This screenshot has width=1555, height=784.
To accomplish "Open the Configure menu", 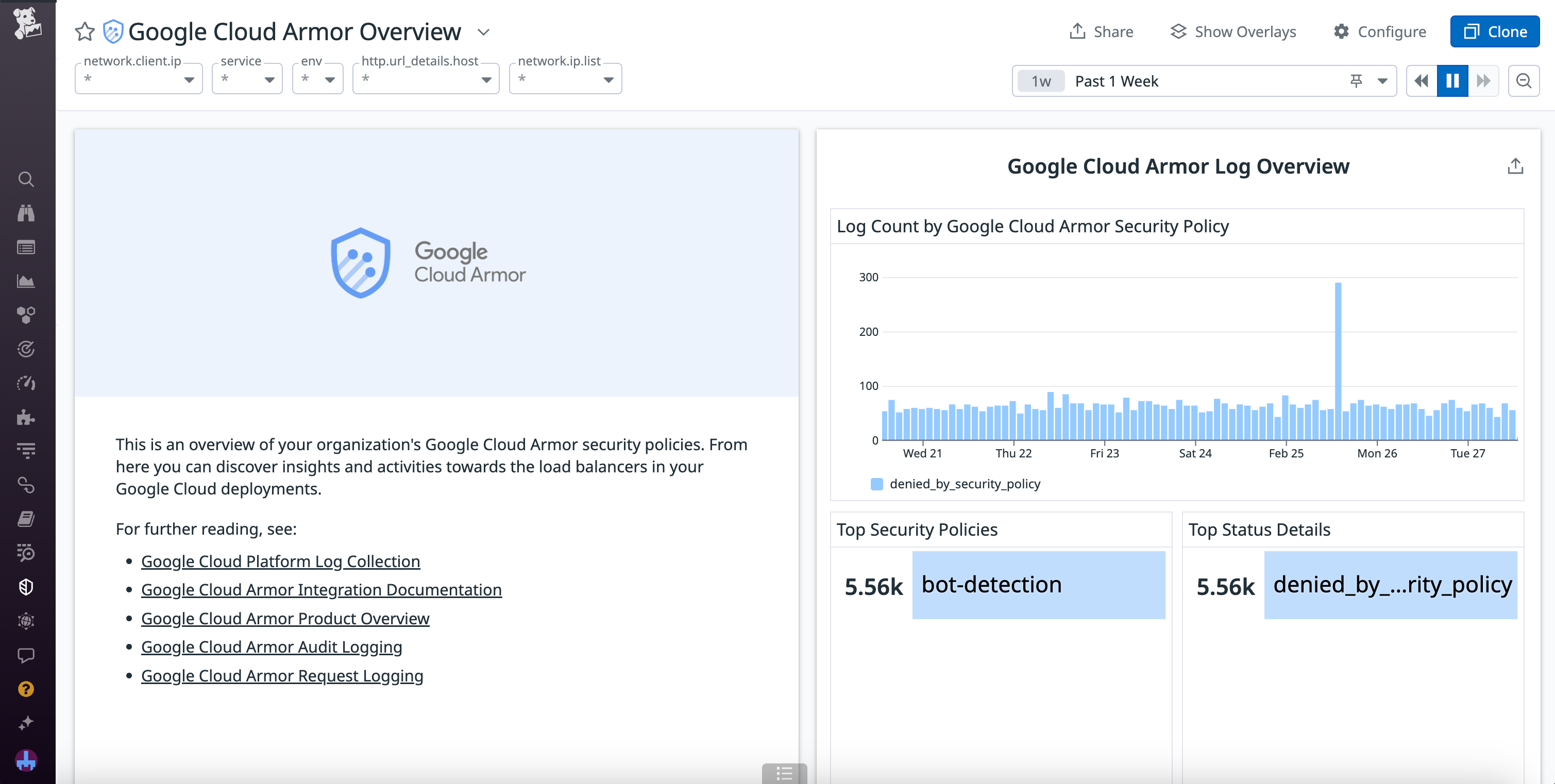I will click(1380, 31).
